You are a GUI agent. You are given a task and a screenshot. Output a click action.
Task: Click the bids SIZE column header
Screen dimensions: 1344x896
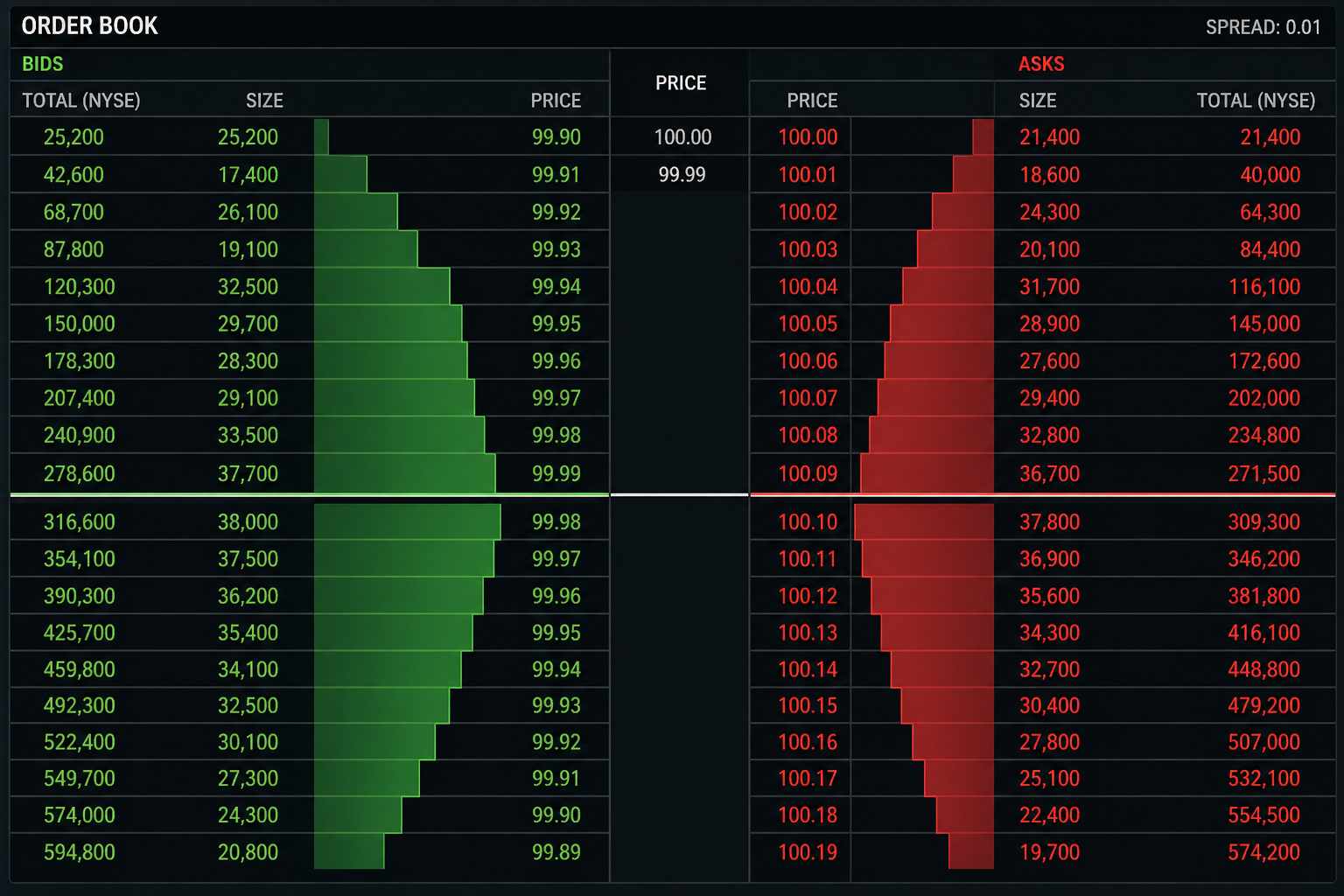point(264,101)
